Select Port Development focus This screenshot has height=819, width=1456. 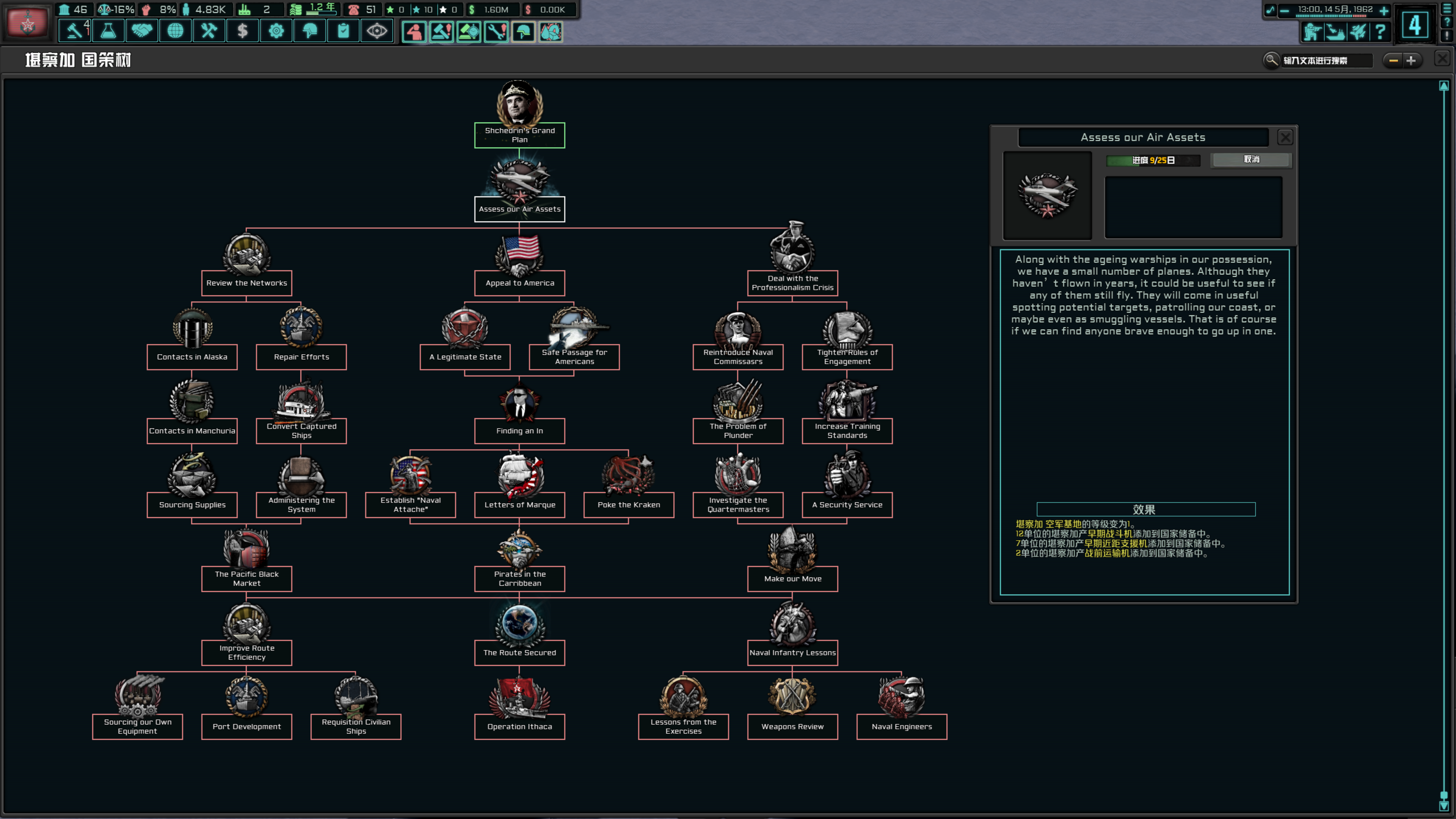click(246, 727)
